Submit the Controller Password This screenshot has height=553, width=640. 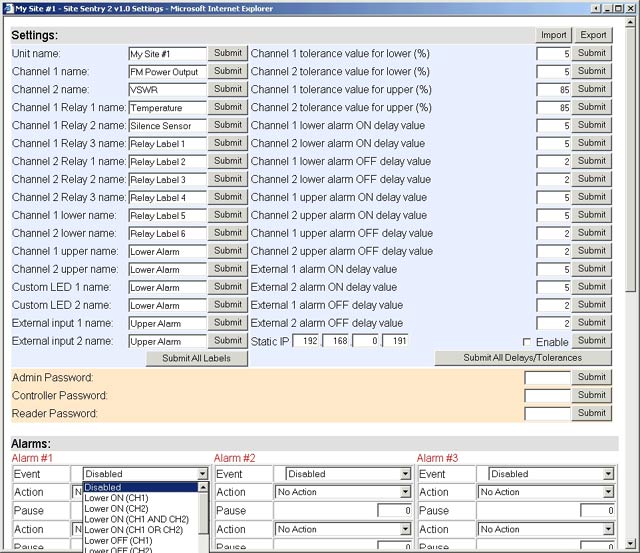coord(591,395)
